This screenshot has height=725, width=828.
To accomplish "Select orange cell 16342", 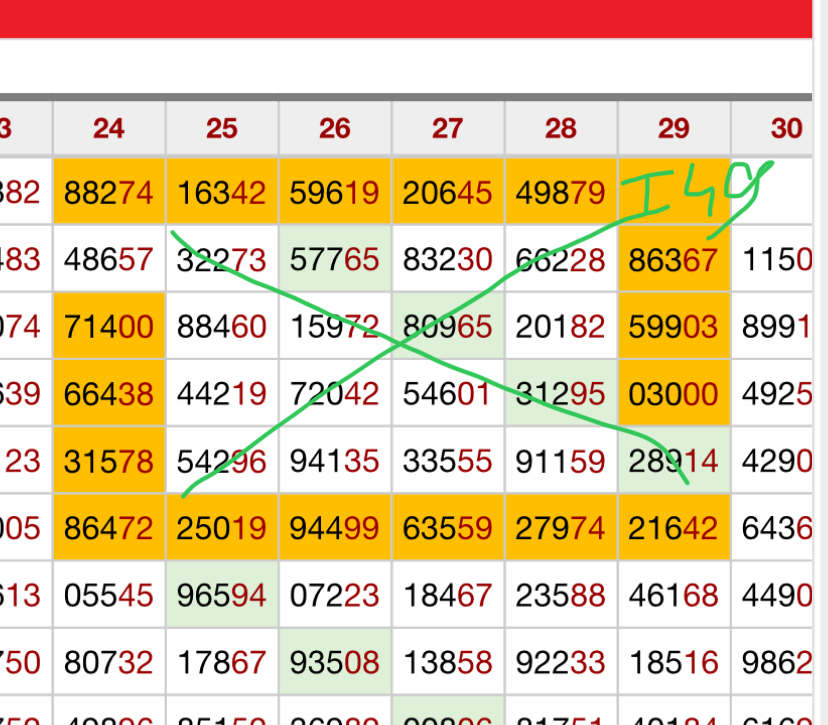I will click(x=222, y=192).
